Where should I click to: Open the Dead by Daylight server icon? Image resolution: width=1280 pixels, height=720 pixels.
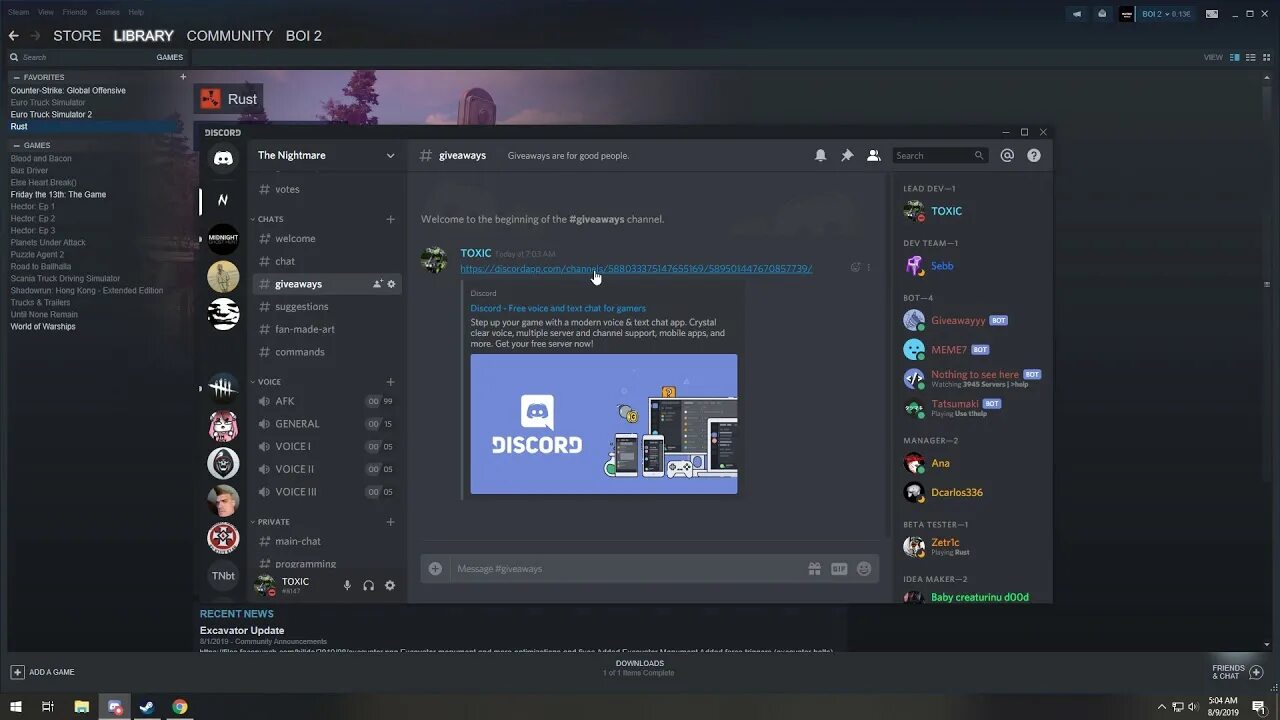point(223,388)
